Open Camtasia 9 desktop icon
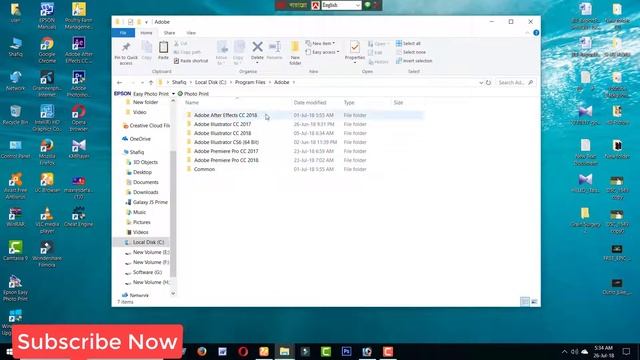Viewport: 640px width, 360px height. pos(16,251)
